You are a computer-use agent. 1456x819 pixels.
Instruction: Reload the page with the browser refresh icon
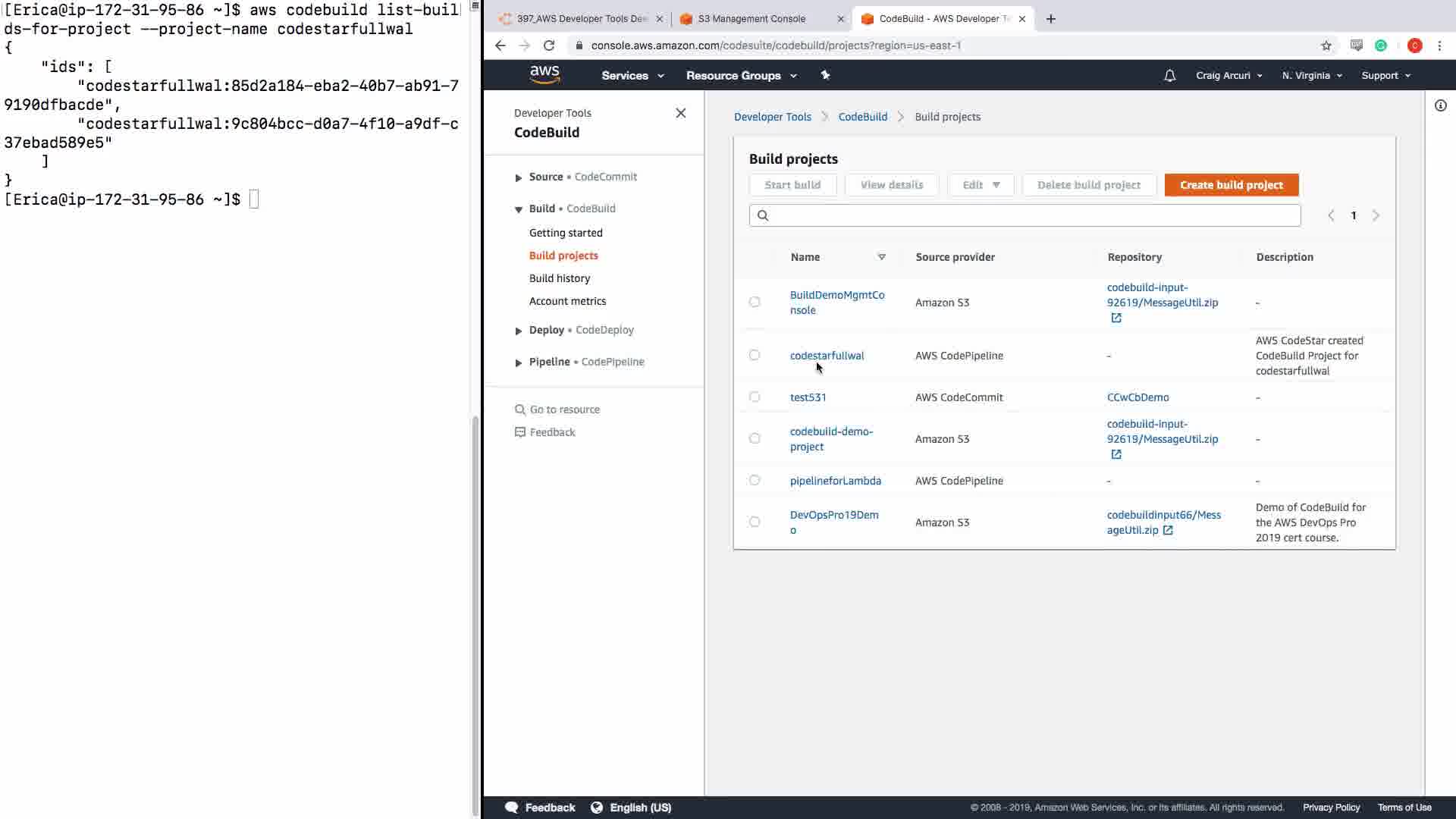(549, 45)
